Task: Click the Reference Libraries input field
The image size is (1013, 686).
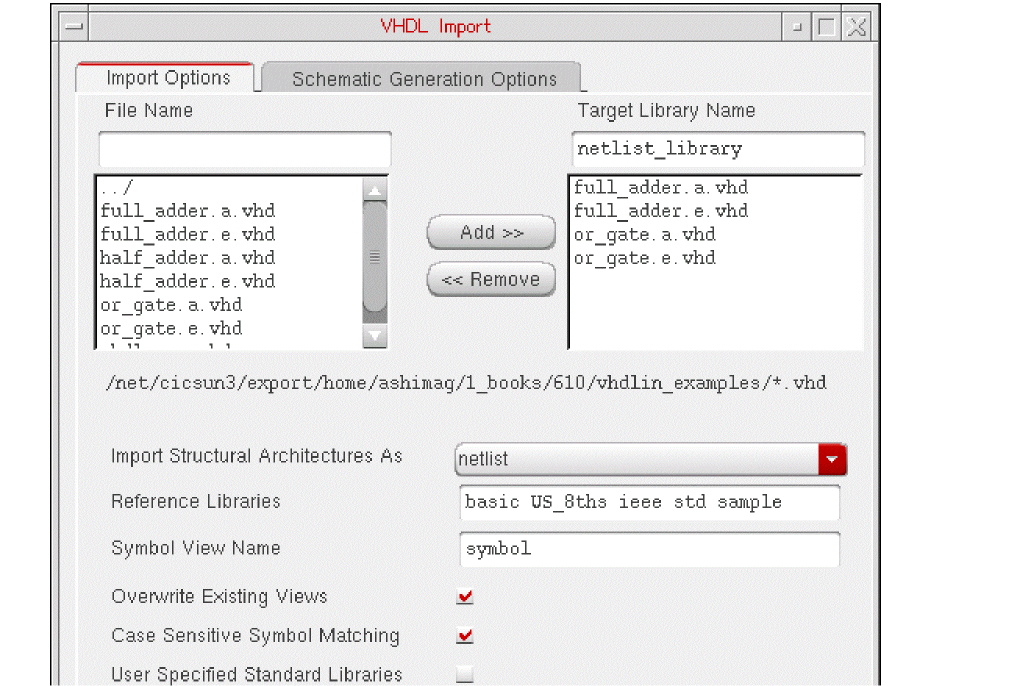Action: pos(649,503)
